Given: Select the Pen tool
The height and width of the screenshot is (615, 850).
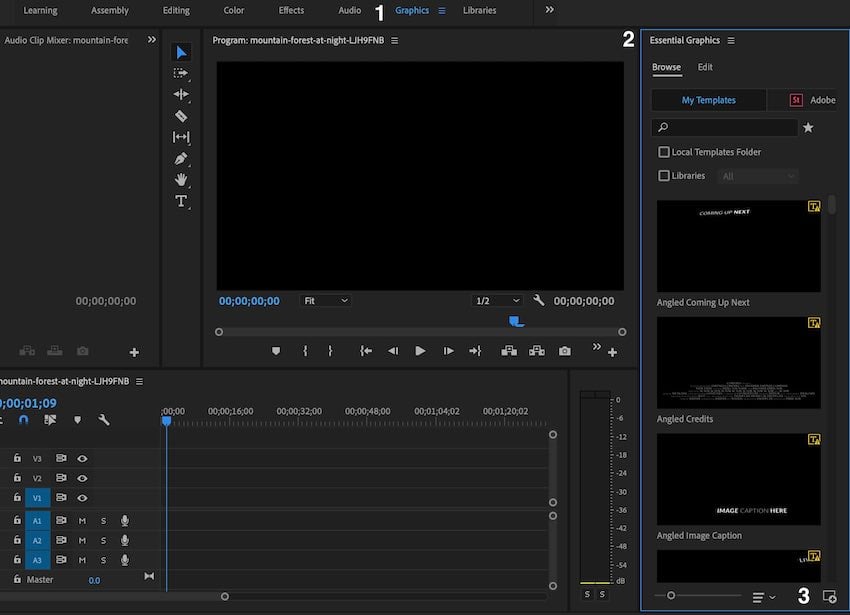Looking at the screenshot, I should coord(181,158).
